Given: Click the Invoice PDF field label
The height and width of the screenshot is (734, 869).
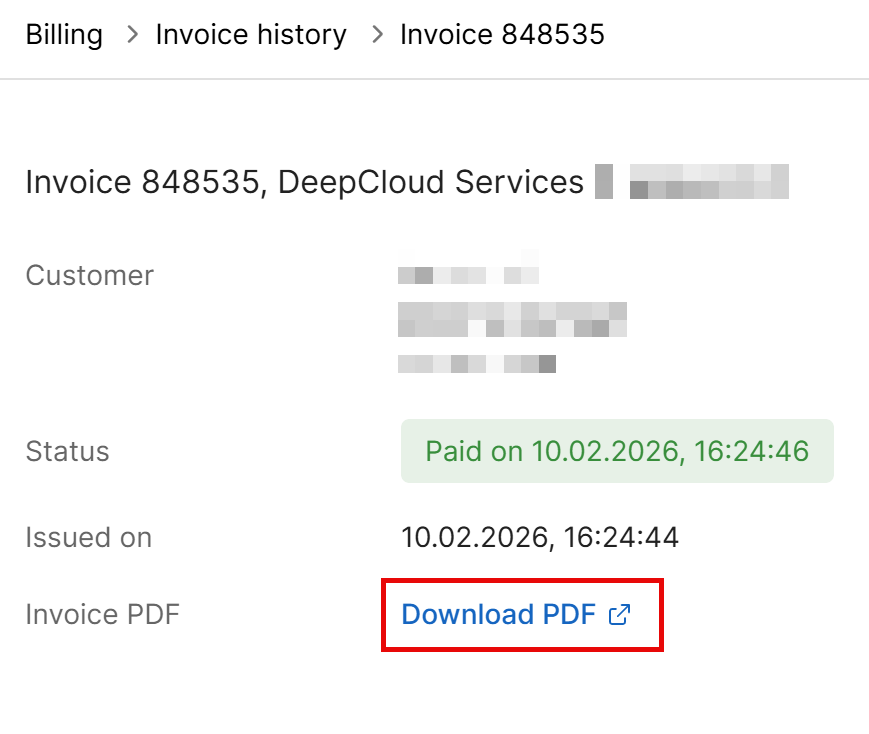Looking at the screenshot, I should point(102,614).
